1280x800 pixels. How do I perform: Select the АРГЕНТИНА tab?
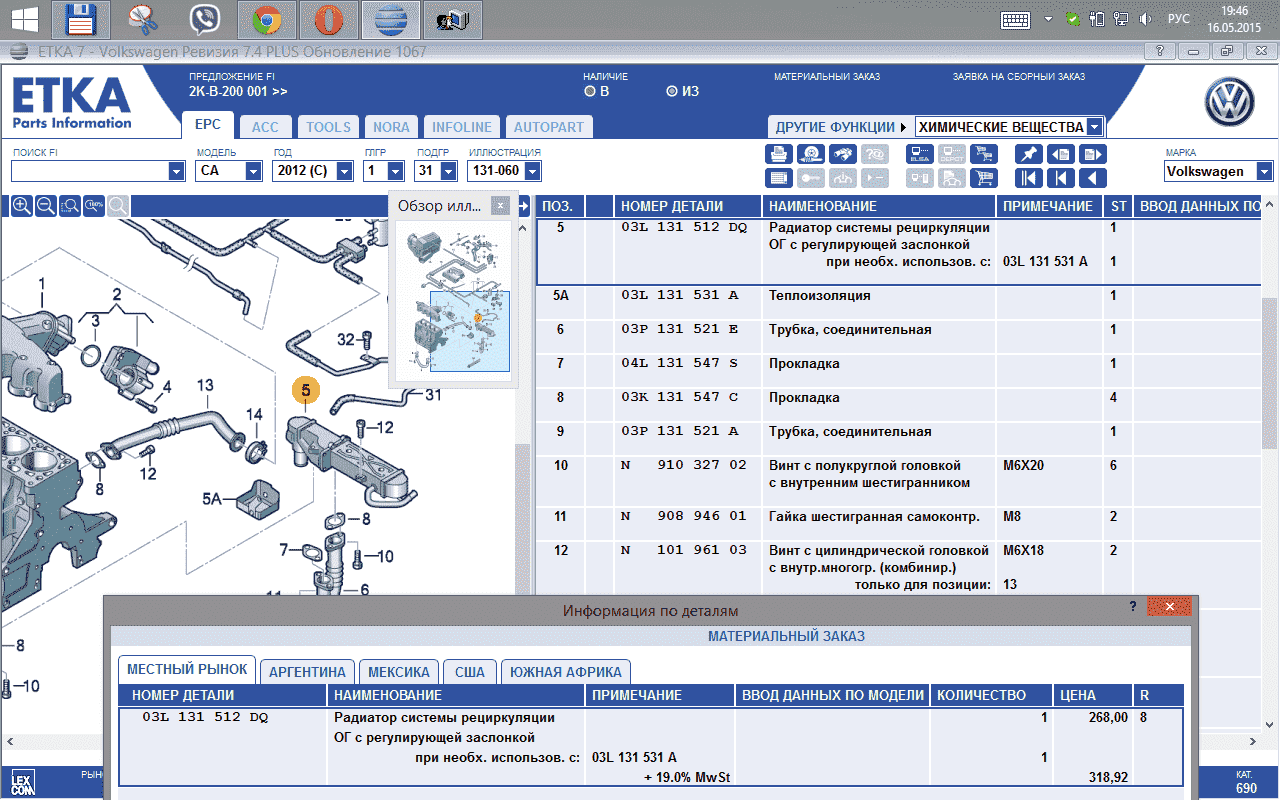coord(307,672)
